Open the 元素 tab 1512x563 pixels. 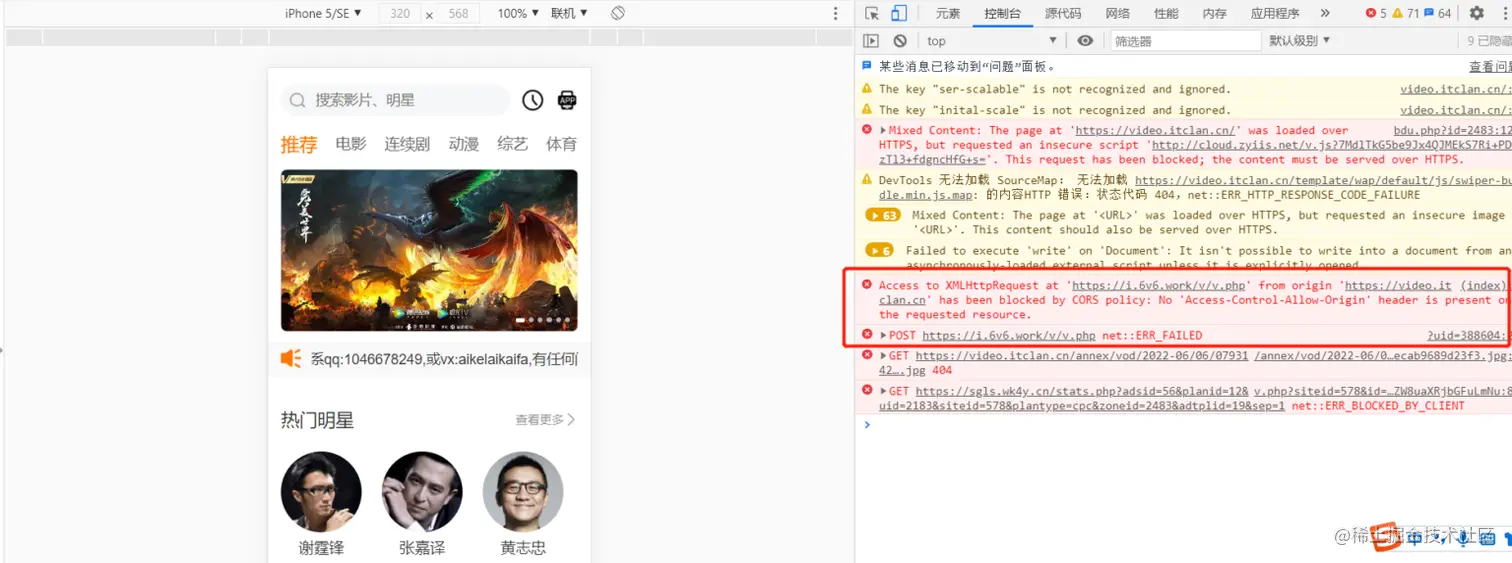pyautogui.click(x=948, y=13)
